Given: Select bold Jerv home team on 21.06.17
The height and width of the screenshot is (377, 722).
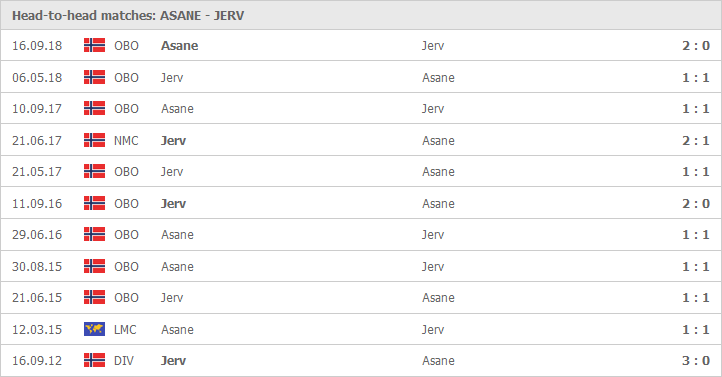Looking at the screenshot, I should [x=173, y=140].
